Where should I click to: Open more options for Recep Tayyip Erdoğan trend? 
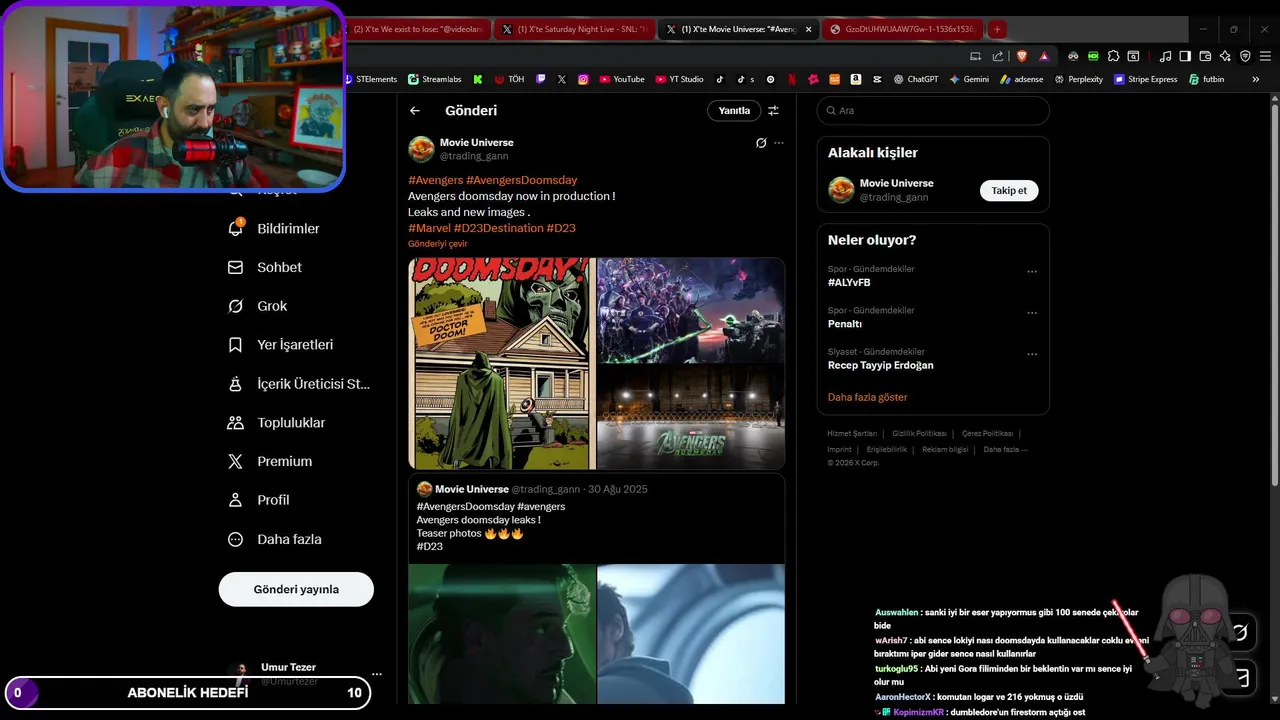pos(1032,354)
